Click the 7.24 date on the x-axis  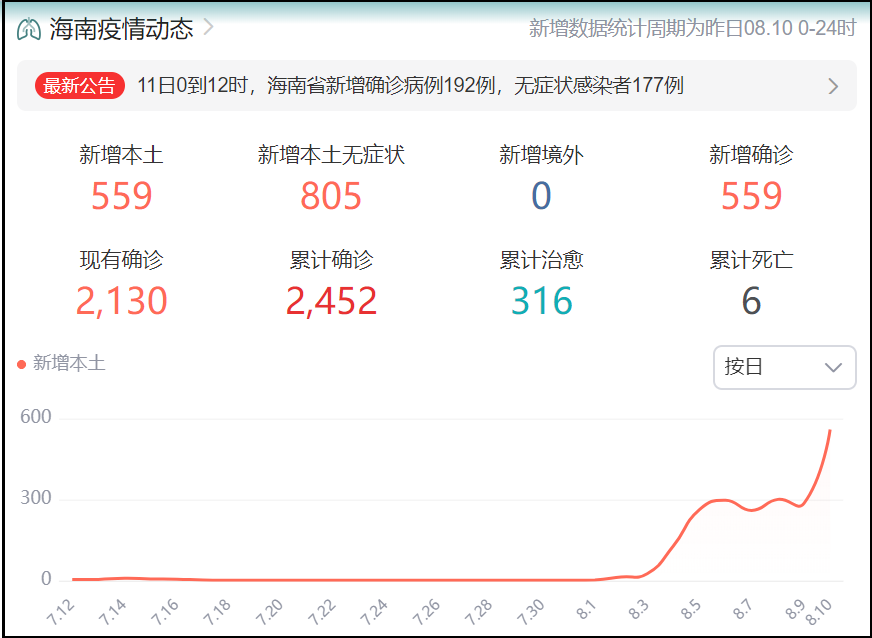coord(374,612)
